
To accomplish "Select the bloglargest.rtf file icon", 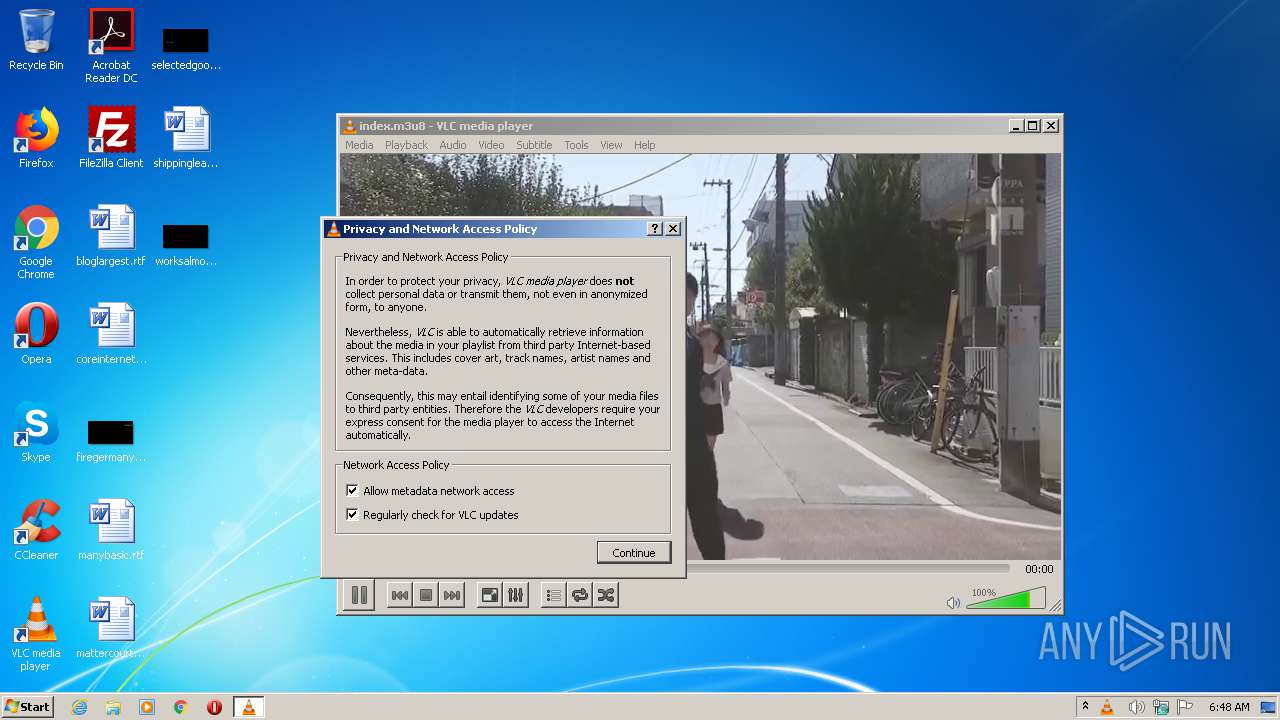I will click(x=111, y=236).
